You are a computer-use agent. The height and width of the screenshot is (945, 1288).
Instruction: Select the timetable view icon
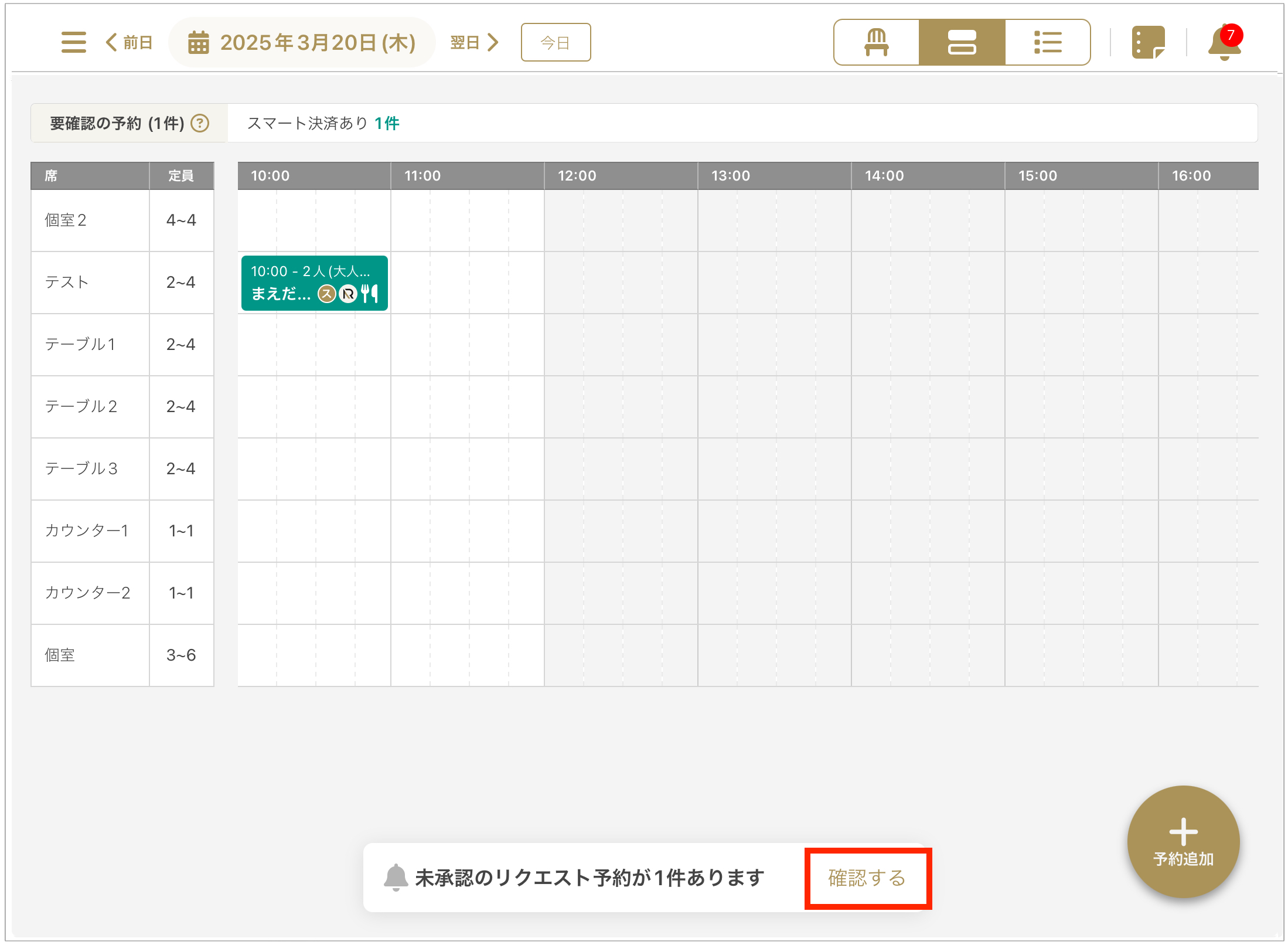point(962,42)
